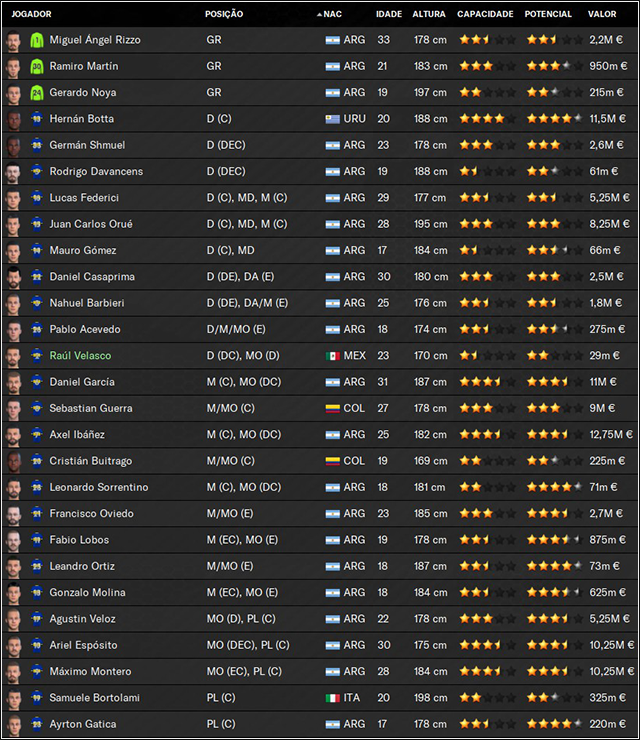Click Lucas Federici's position D (C), MD, M (C)
Image resolution: width=640 pixels, height=740 pixels.
click(x=247, y=198)
